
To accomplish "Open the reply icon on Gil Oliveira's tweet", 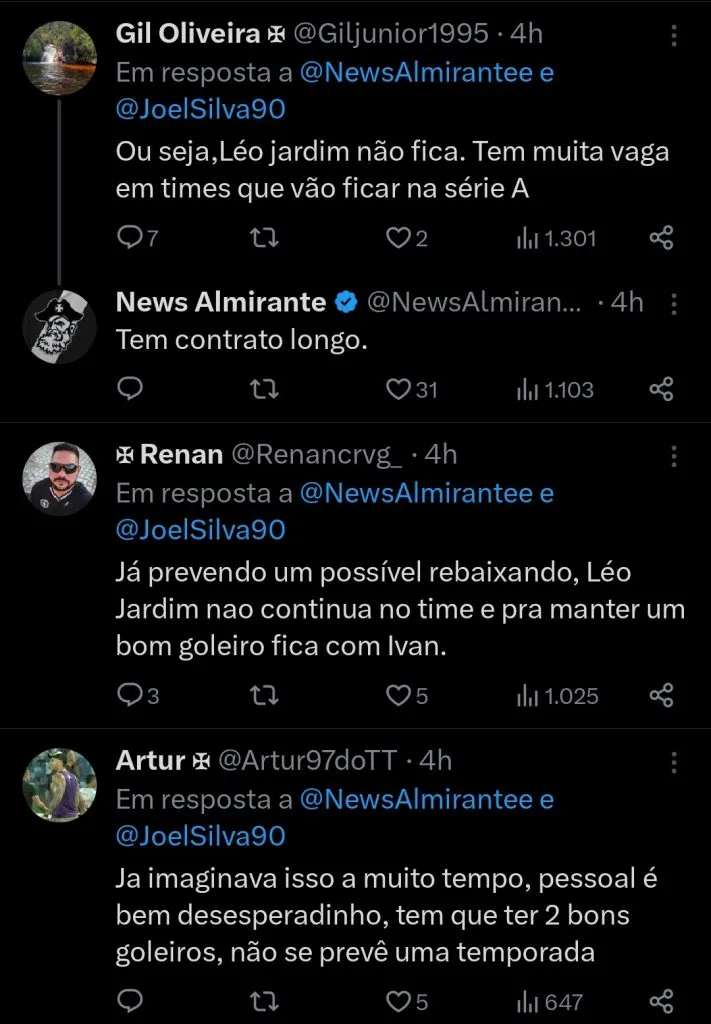I will [131, 238].
